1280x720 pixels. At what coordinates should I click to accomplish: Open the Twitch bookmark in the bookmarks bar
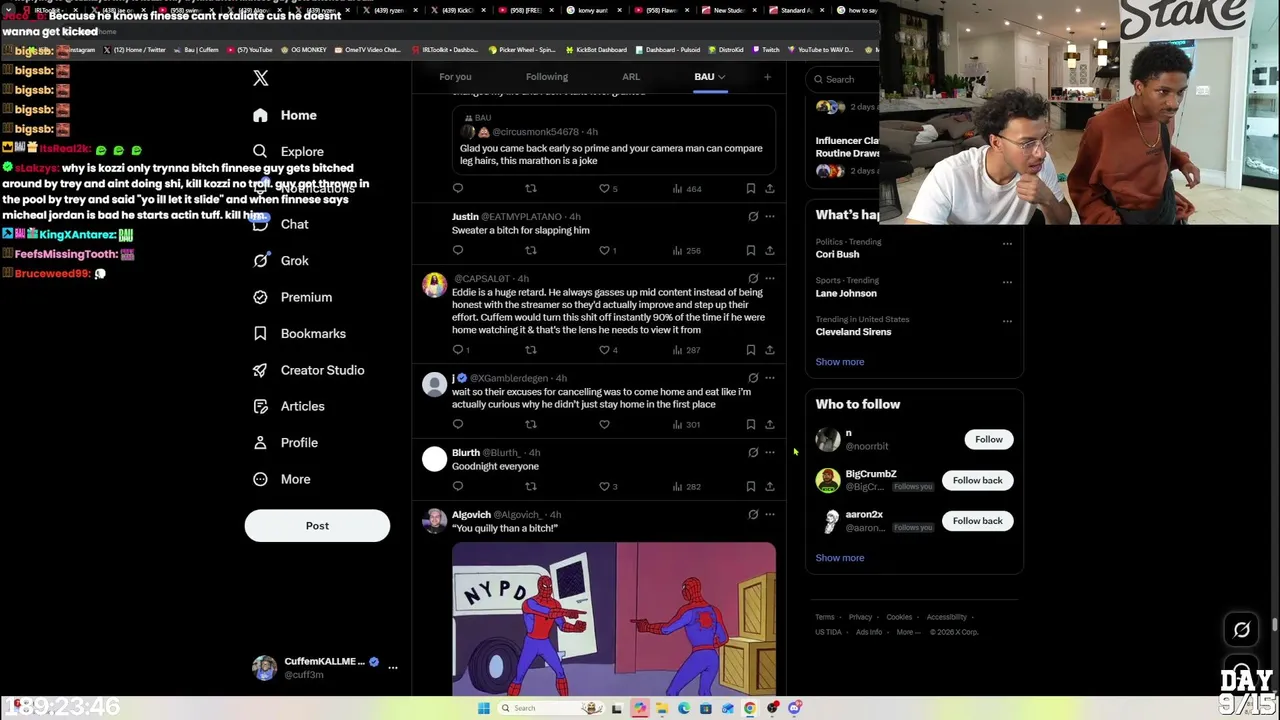766,50
